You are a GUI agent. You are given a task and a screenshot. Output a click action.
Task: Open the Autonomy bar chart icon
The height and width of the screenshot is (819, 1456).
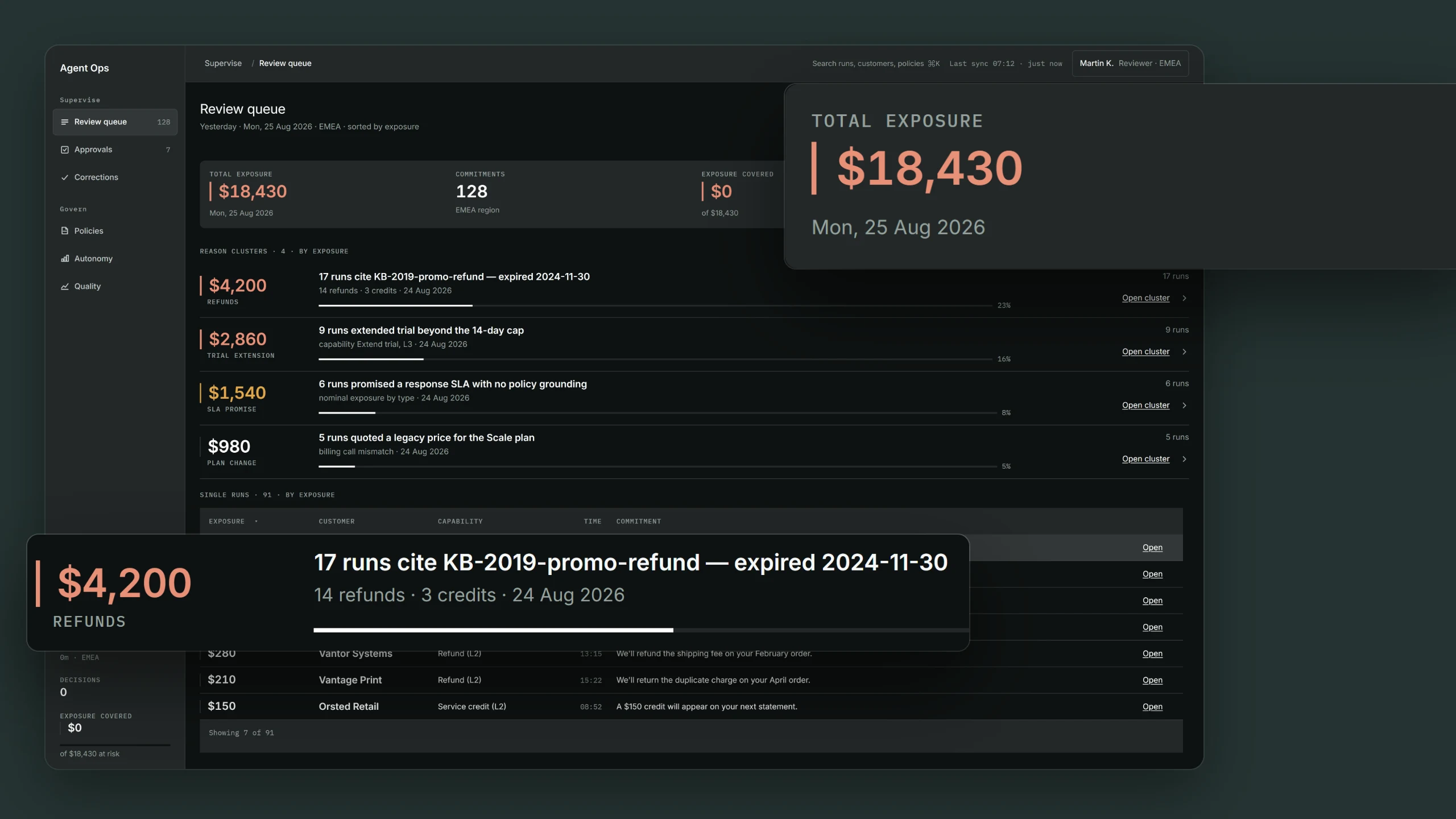[65, 259]
